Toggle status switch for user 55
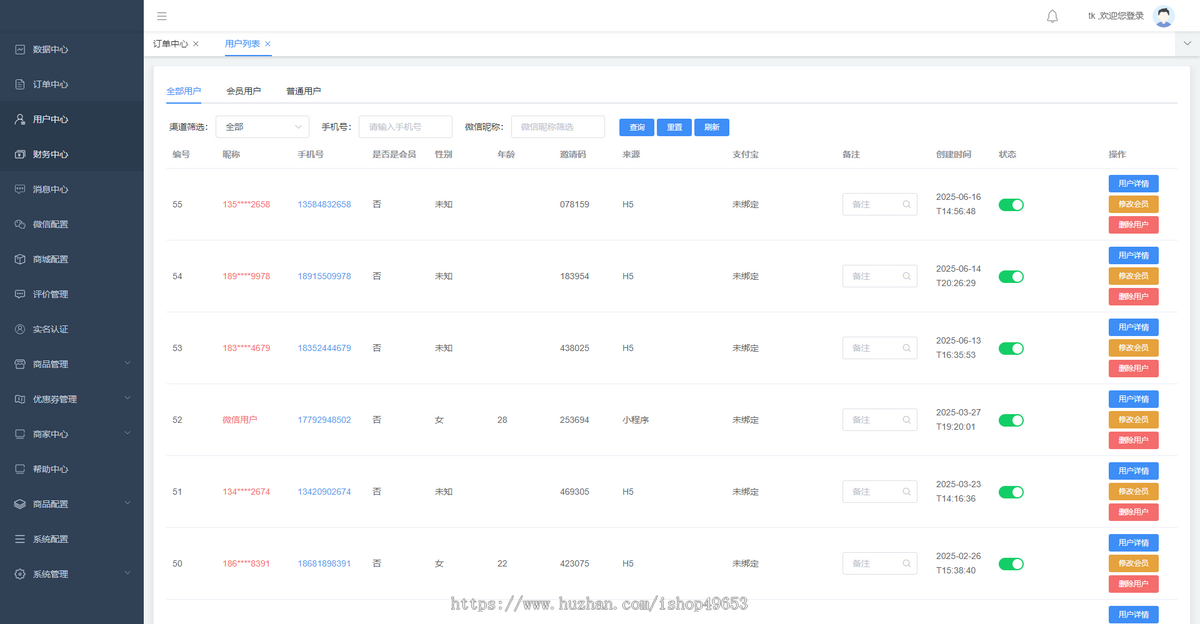Image resolution: width=1200 pixels, height=624 pixels. [1011, 204]
